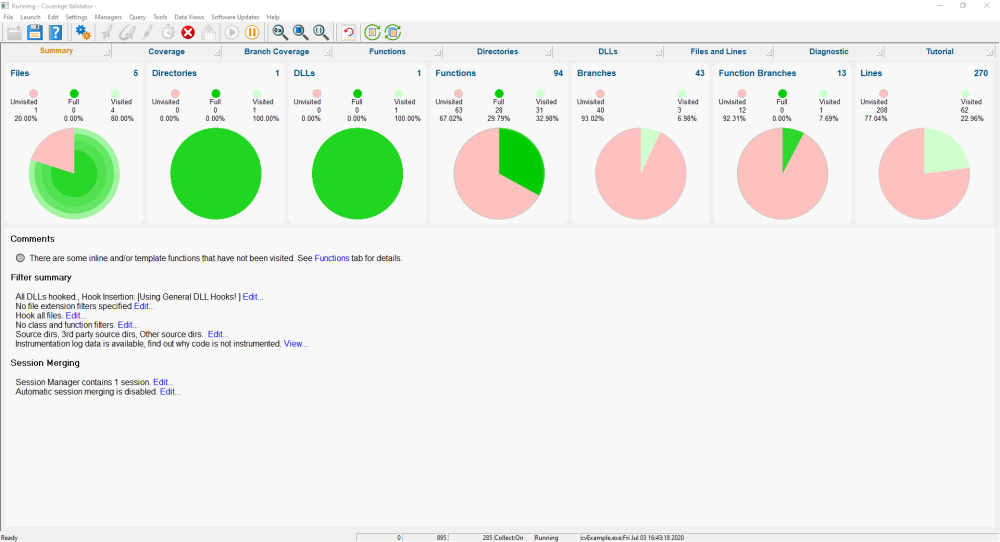Open the Data Views menu
1000x542 pixels.
click(189, 17)
